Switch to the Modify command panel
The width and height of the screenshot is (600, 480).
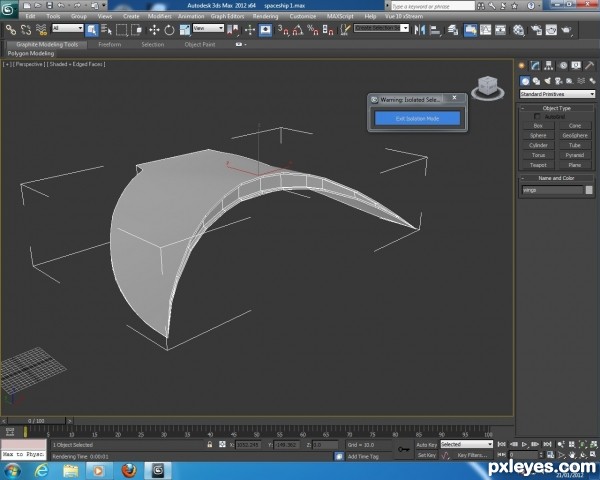[535, 65]
